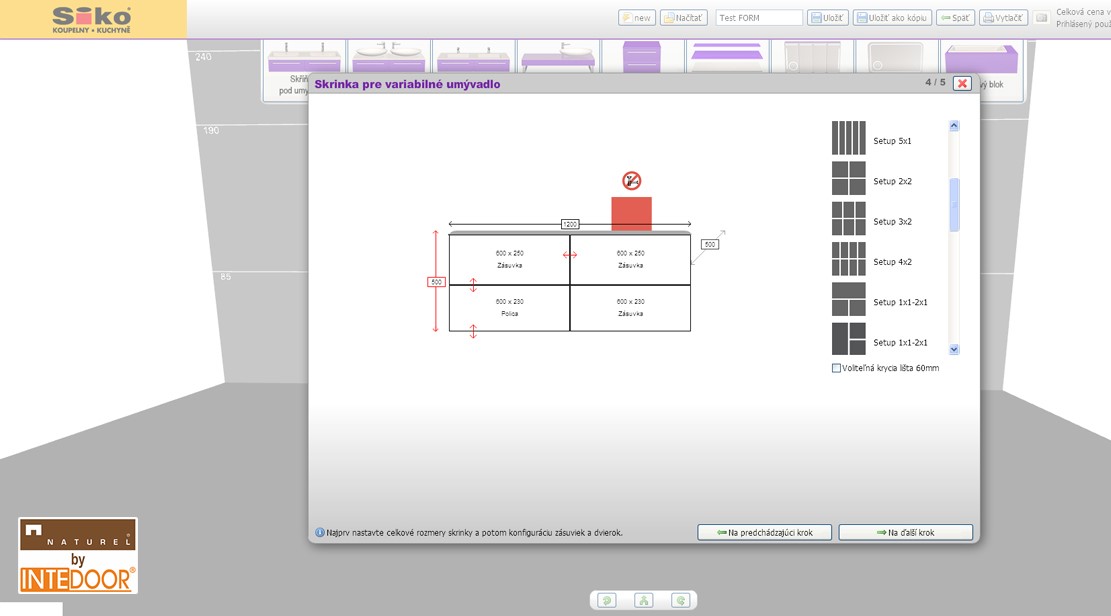Screen dimensions: 1111x616
Task: Click the center view icon in the bottom bar
Action: [643, 600]
